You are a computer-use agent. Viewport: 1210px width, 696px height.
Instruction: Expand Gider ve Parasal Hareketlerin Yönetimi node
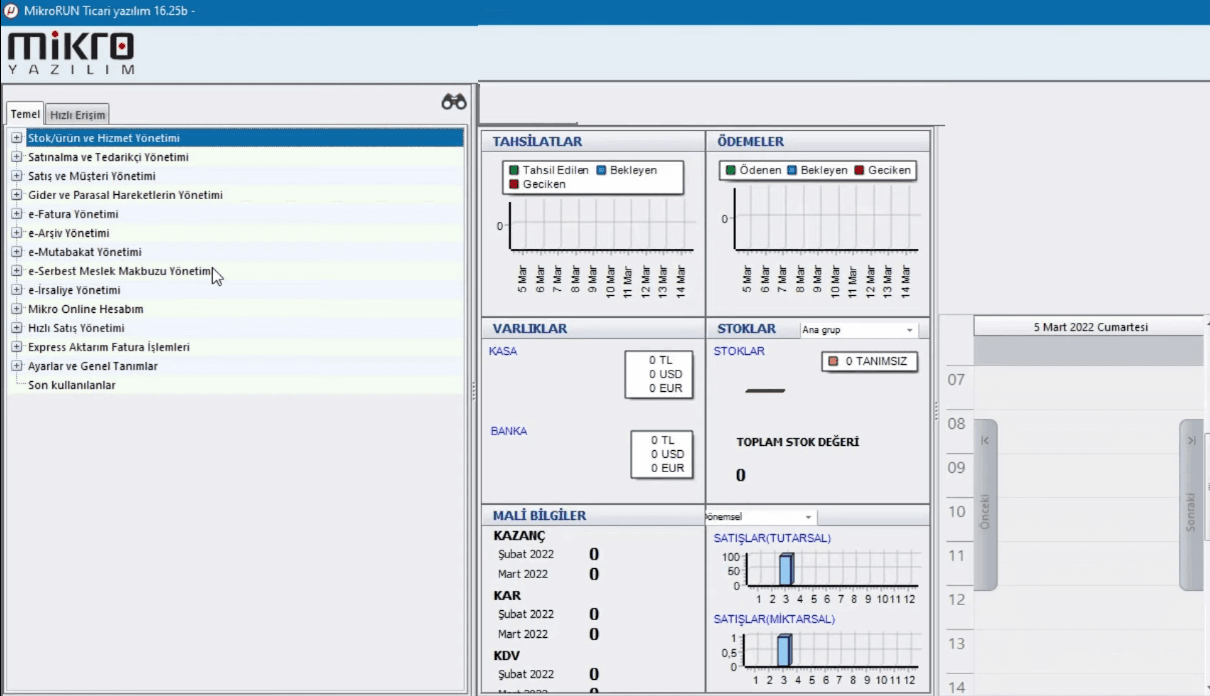click(17, 195)
